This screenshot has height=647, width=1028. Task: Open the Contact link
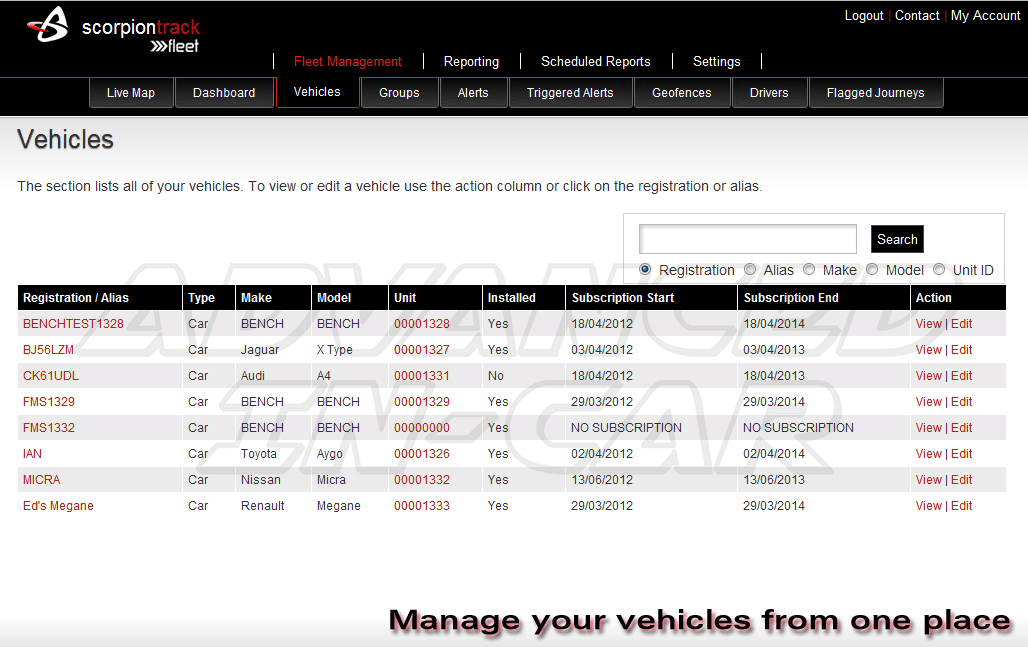pyautogui.click(x=917, y=16)
